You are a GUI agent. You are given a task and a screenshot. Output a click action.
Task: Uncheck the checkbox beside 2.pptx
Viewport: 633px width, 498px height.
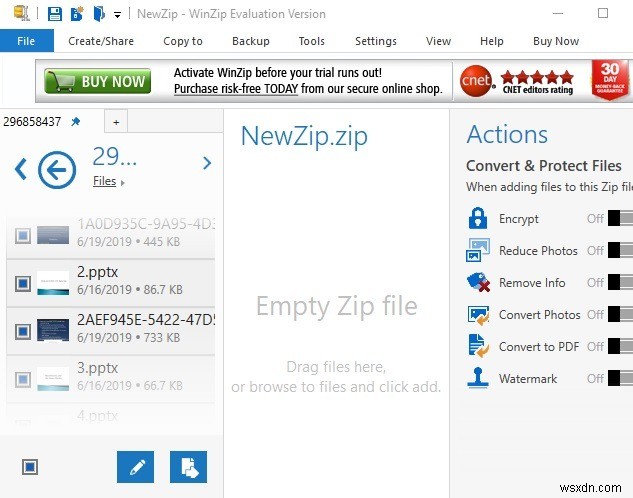point(23,284)
